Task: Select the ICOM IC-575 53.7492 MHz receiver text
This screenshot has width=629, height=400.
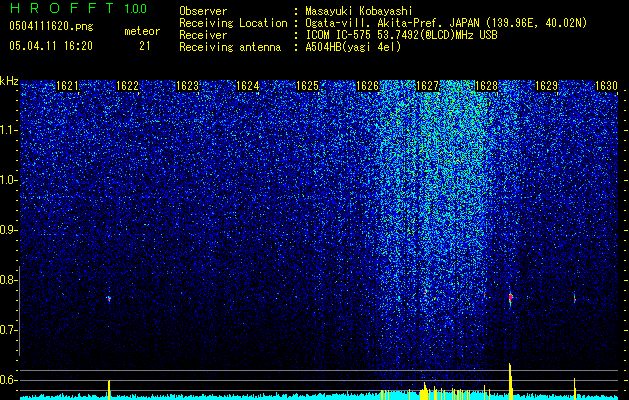Action: pos(401,35)
